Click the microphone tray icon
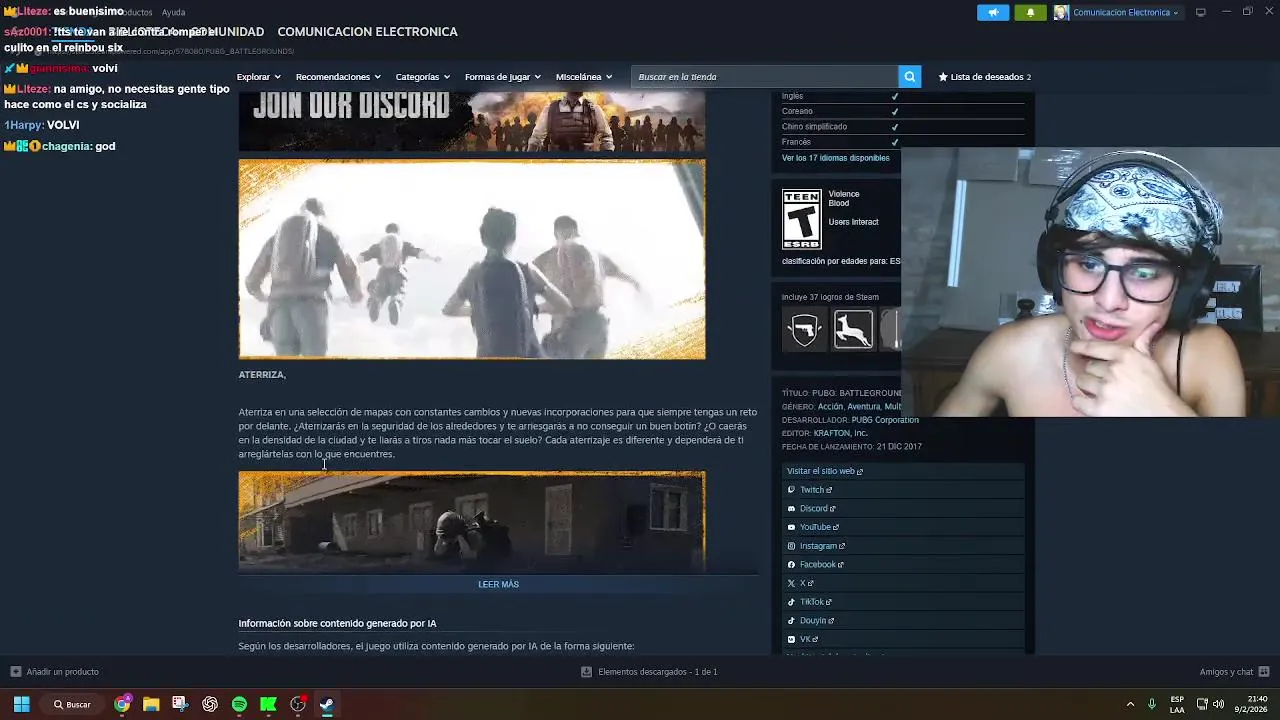 (1152, 704)
